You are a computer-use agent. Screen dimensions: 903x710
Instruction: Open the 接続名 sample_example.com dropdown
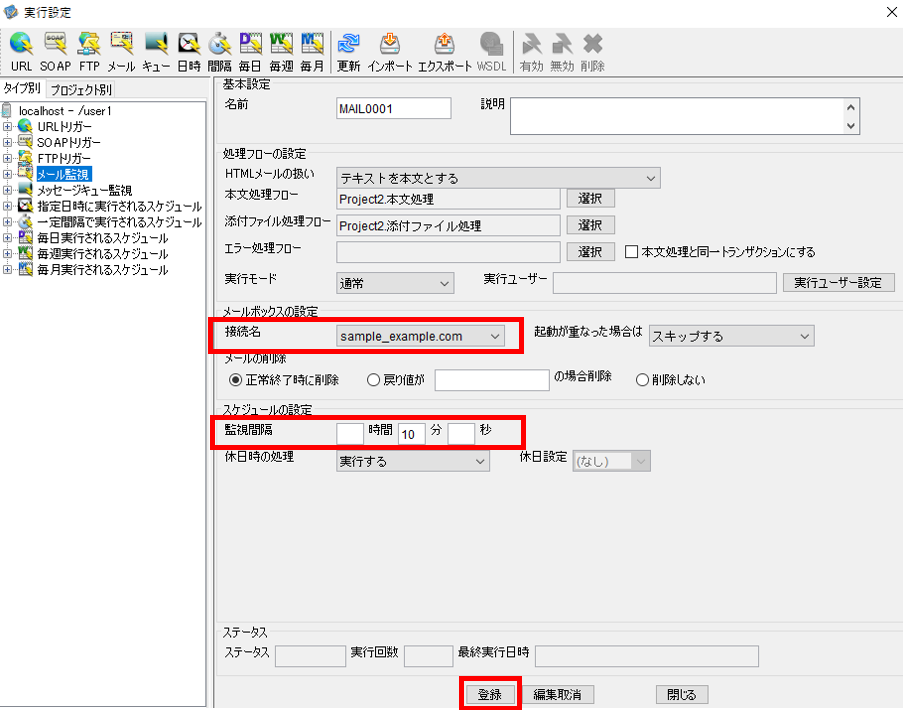(420, 336)
